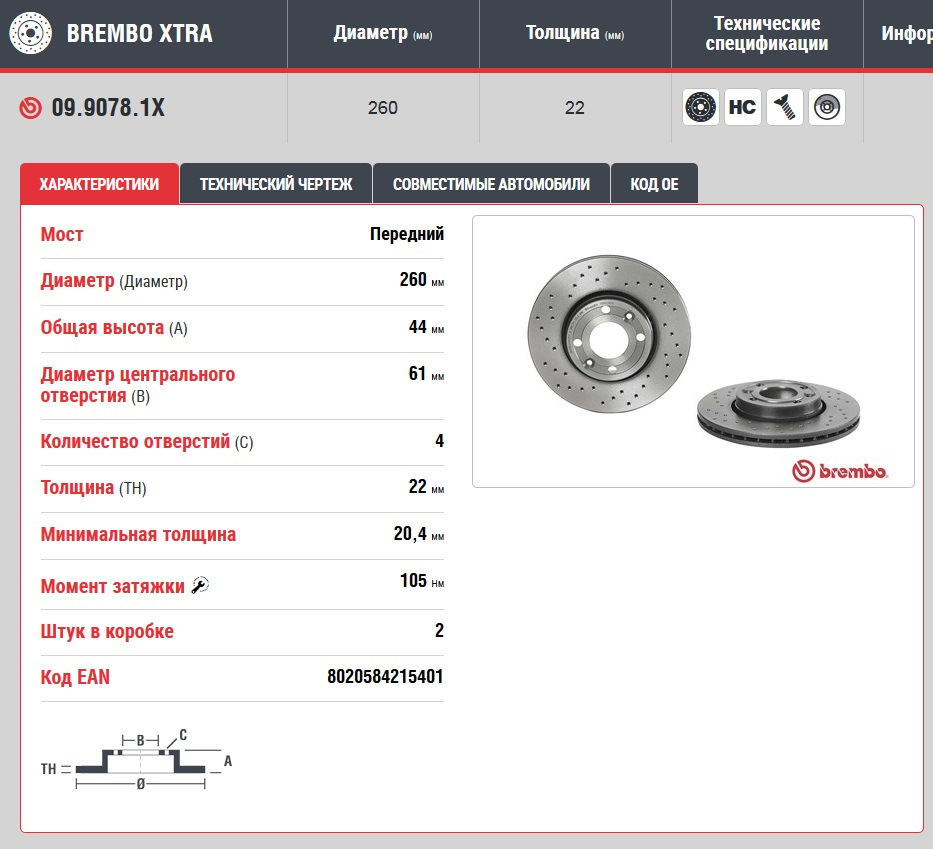Open part number 09.9078.1X
Image resolution: width=933 pixels, height=849 pixels.
108,108
